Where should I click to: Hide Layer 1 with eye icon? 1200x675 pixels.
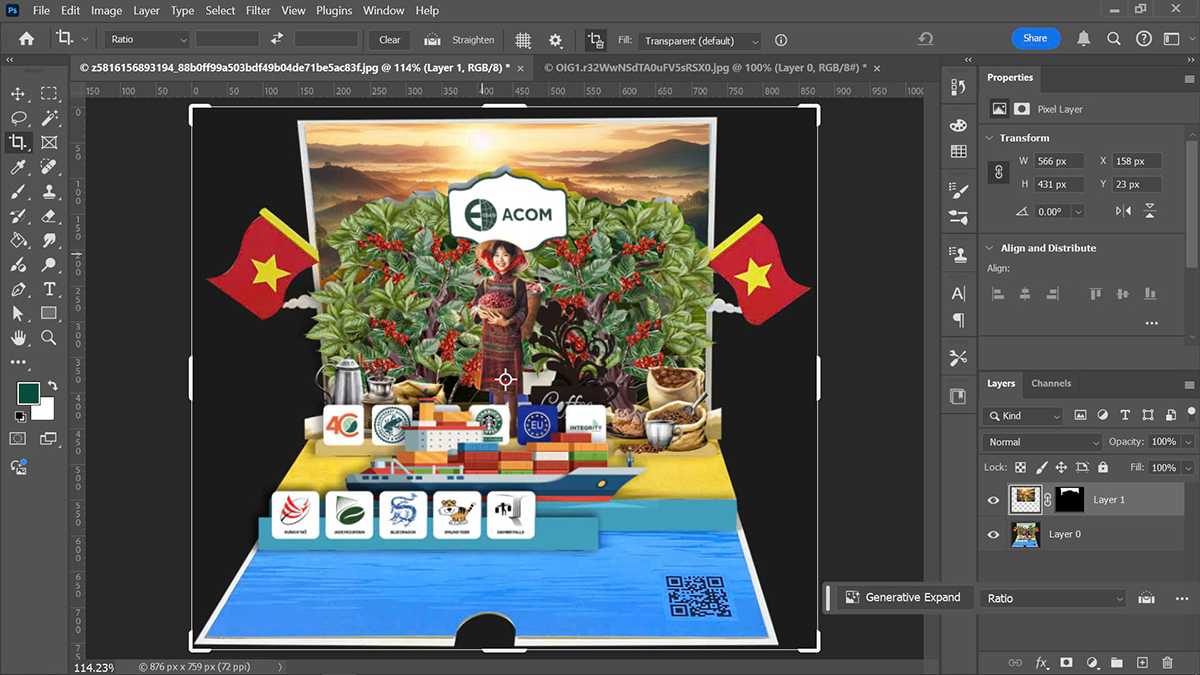[993, 500]
